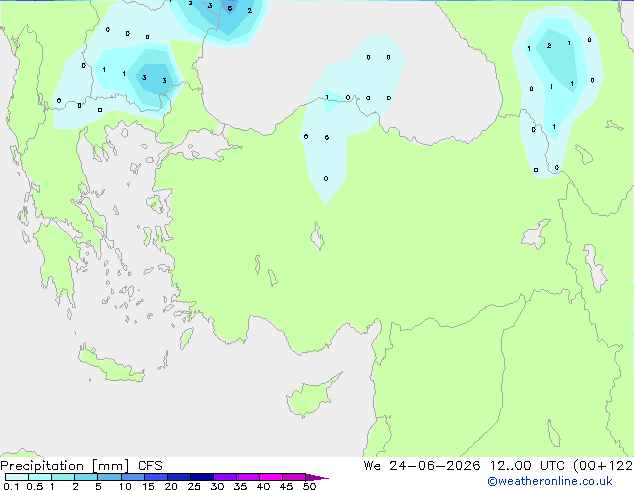The width and height of the screenshot is (634, 490).
Task: Click the 25 legend scale label
Action: click(x=194, y=486)
